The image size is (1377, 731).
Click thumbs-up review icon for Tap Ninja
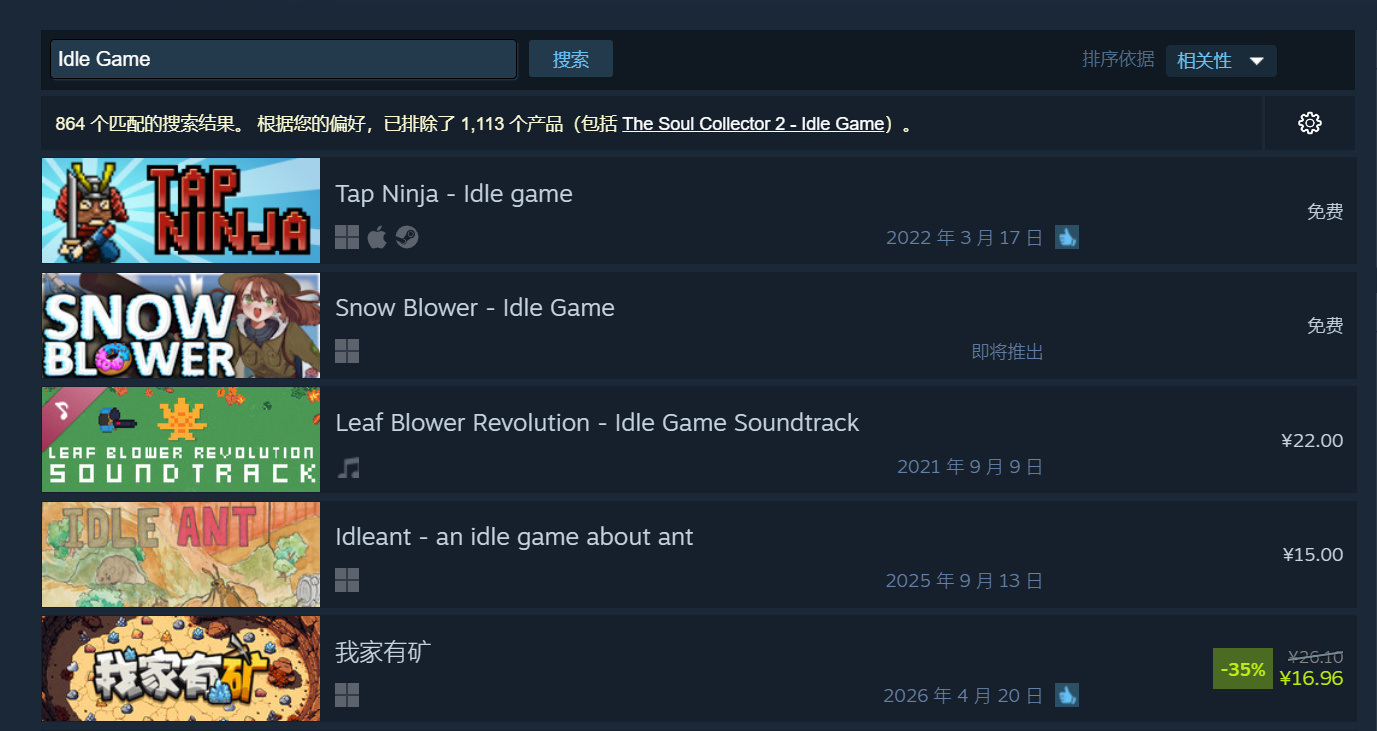pyautogui.click(x=1067, y=237)
